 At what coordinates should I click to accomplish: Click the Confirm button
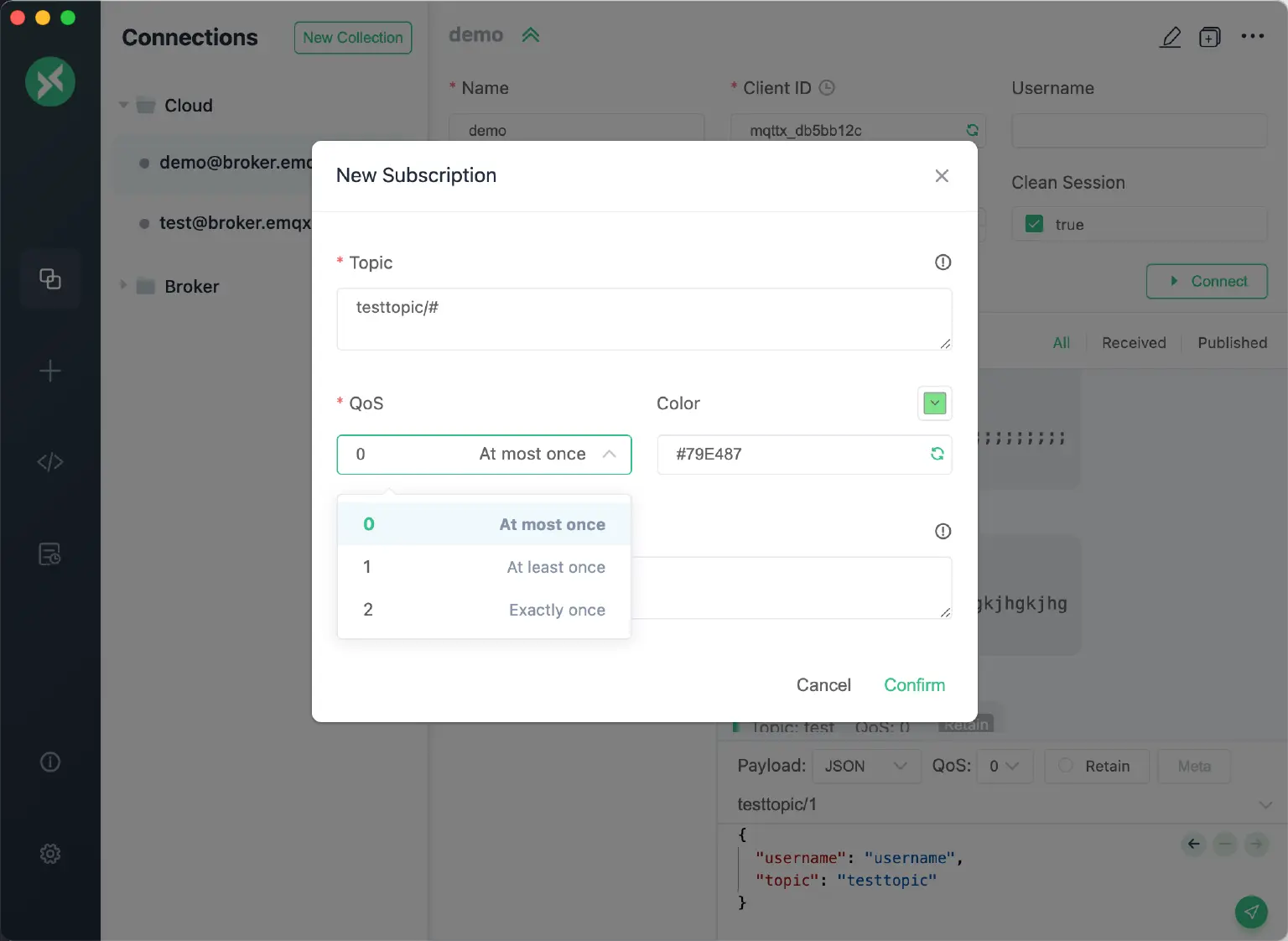coord(914,685)
